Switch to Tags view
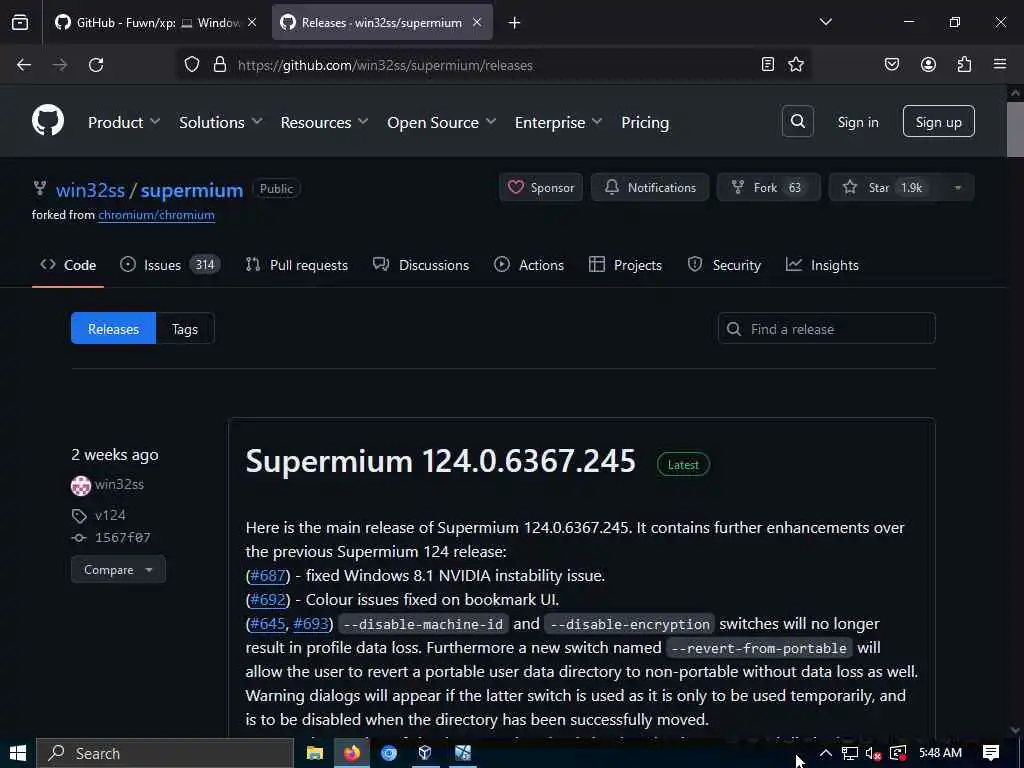This screenshot has width=1024, height=768. click(x=185, y=328)
